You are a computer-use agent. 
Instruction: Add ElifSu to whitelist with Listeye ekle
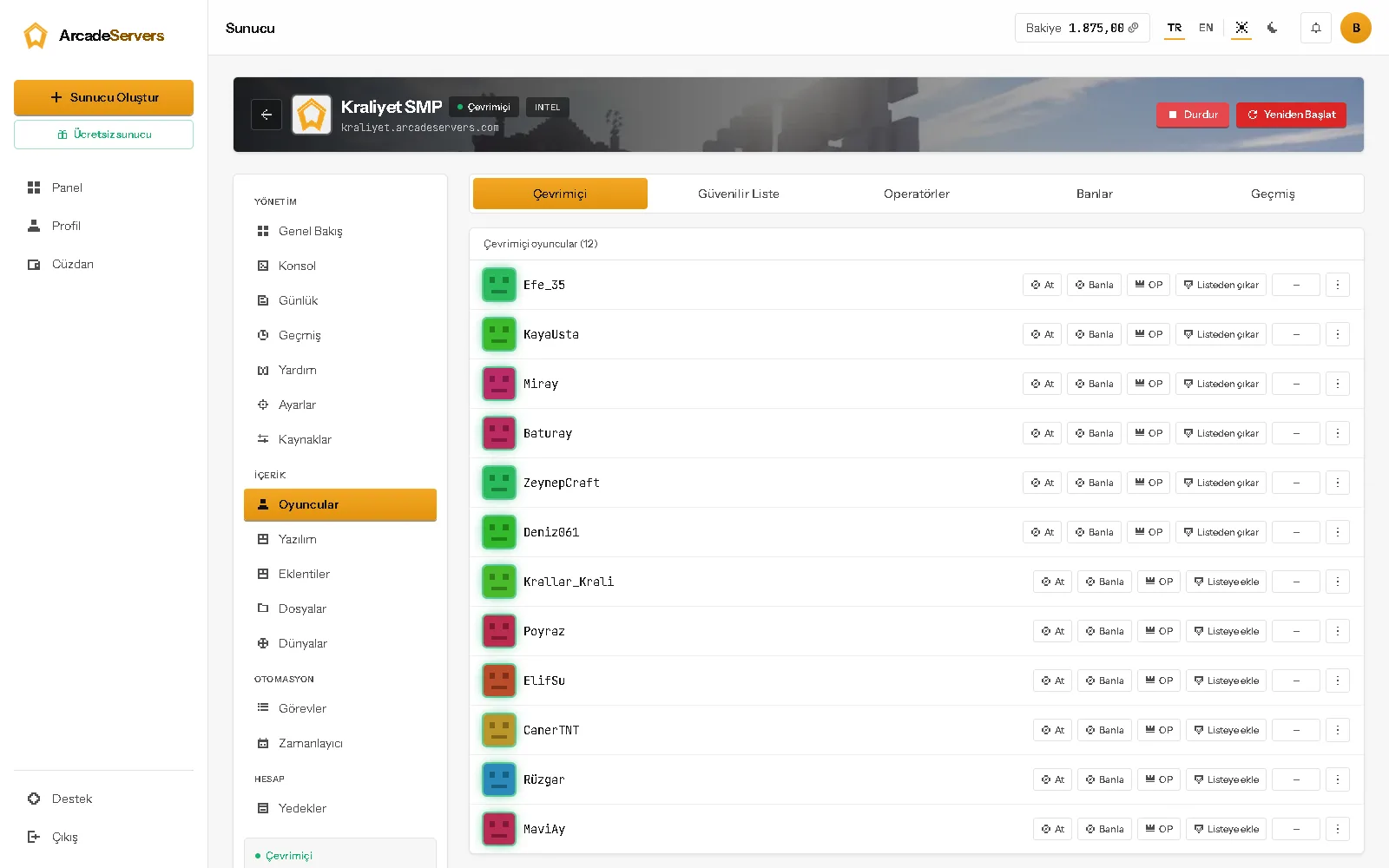(x=1226, y=681)
